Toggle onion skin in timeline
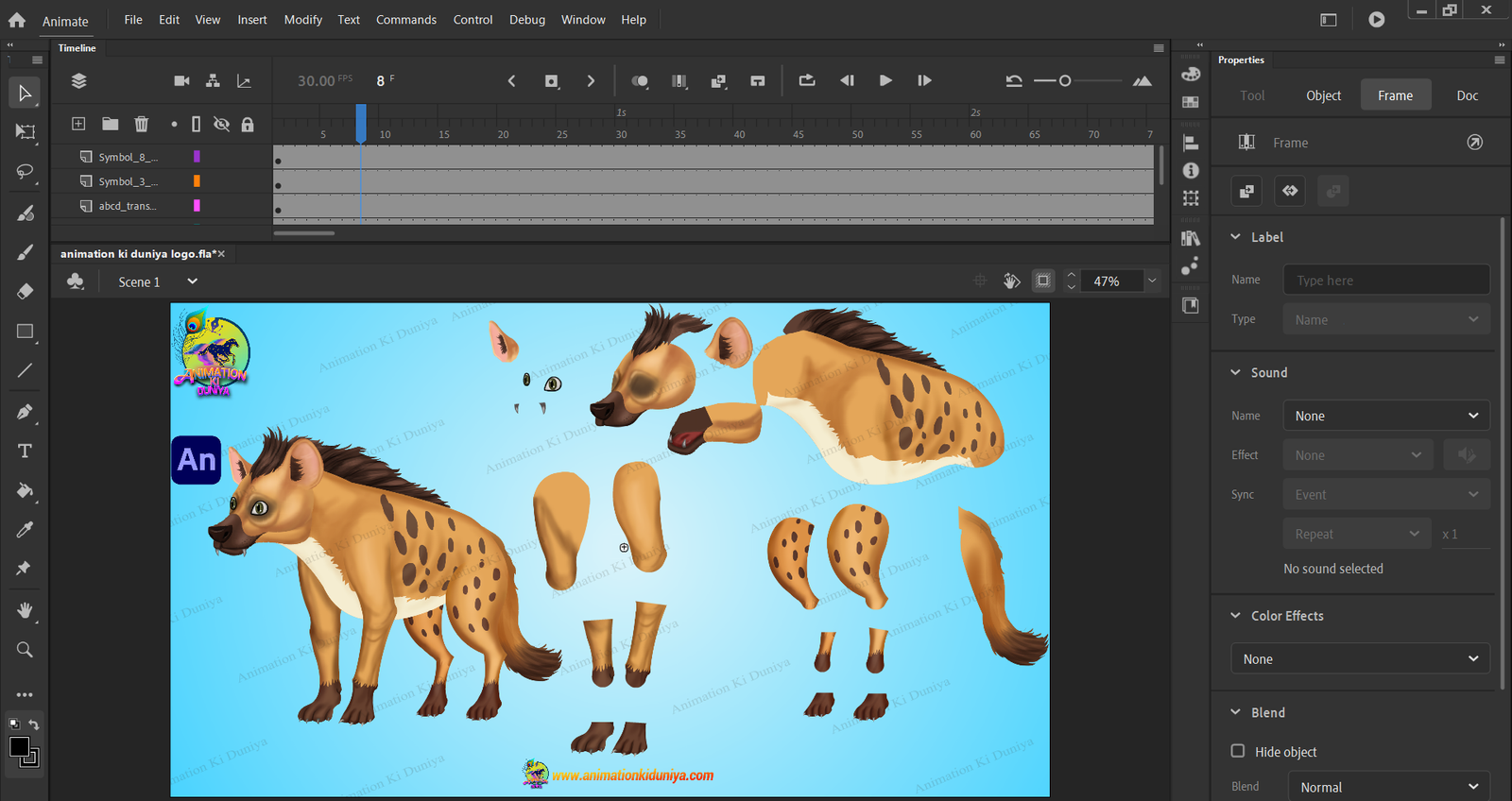 pos(640,81)
